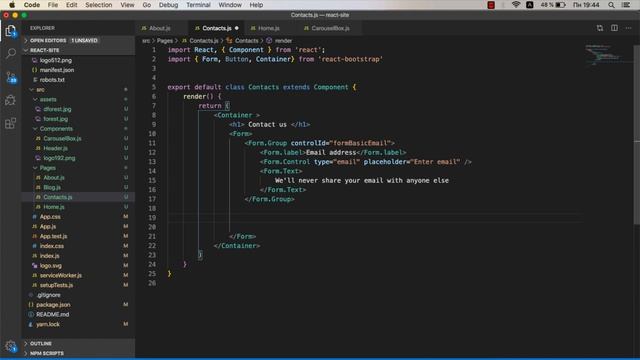Switch to the Home.js tab
Image resolution: width=640 pixels, height=360 pixels.
pos(269,28)
